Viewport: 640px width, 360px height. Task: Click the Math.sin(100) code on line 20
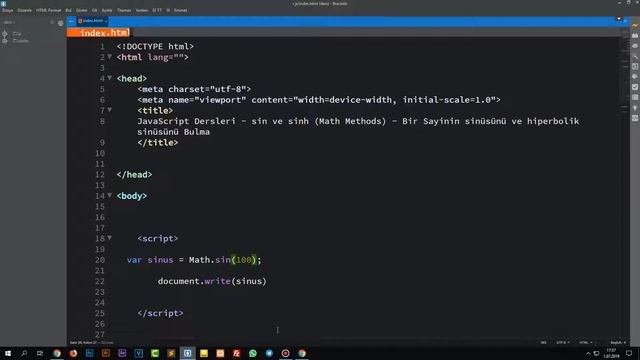click(225, 260)
